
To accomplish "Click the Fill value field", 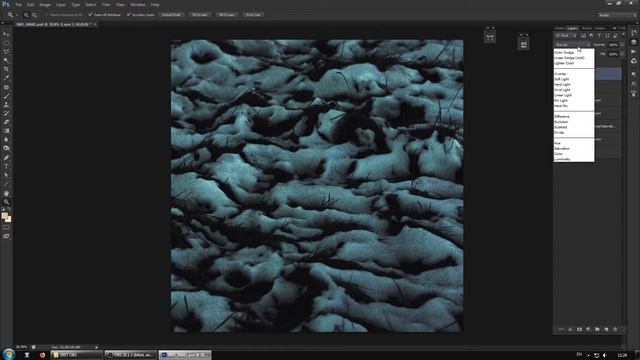I will 613,54.
